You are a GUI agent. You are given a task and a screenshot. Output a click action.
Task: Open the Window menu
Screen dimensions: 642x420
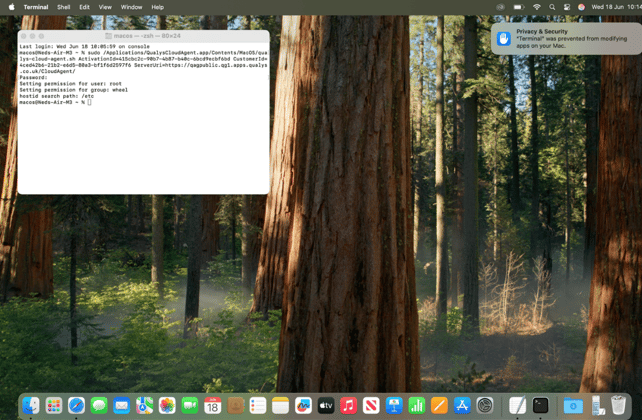pyautogui.click(x=131, y=7)
